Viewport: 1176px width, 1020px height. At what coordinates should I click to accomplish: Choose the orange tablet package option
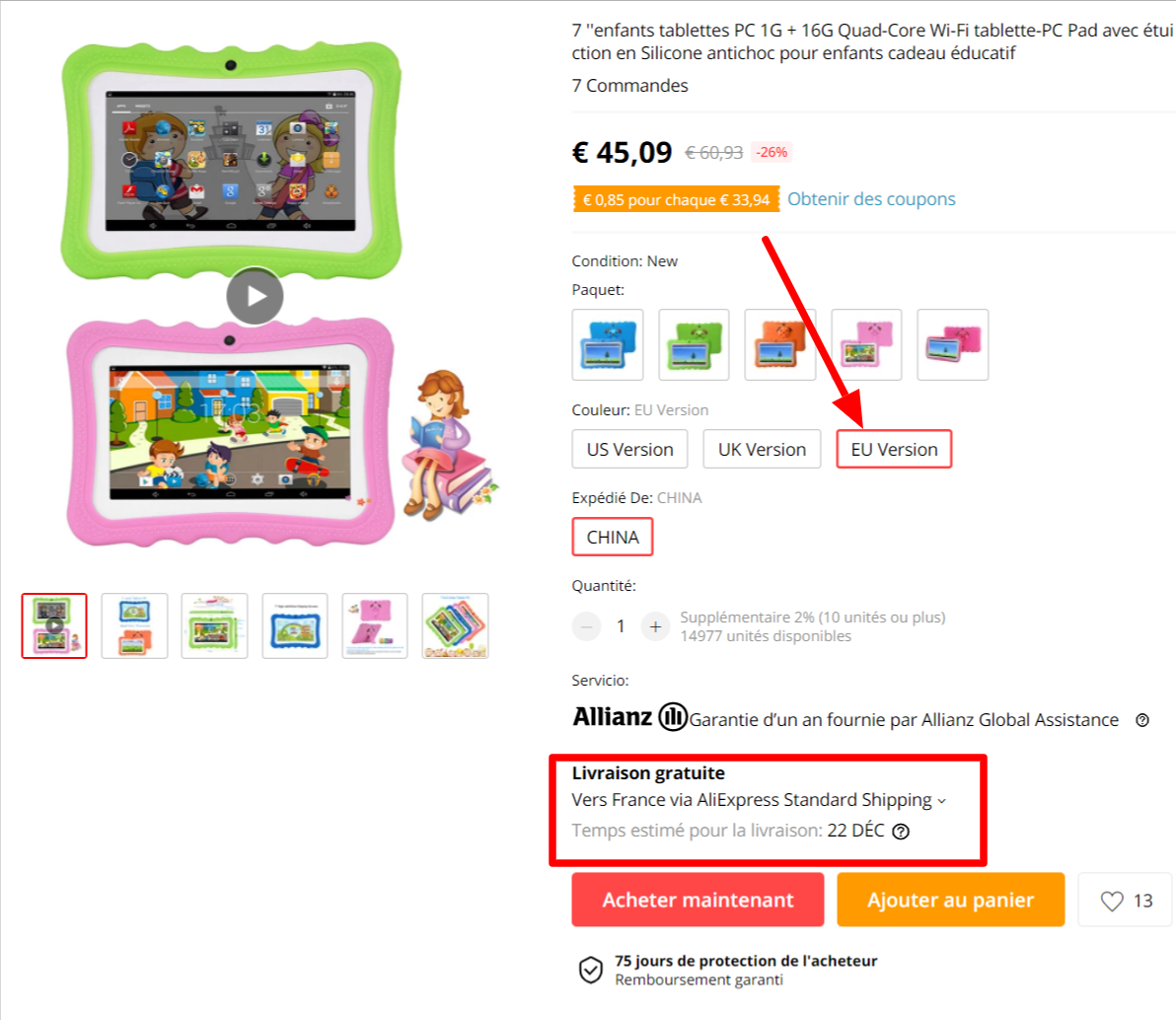(780, 344)
